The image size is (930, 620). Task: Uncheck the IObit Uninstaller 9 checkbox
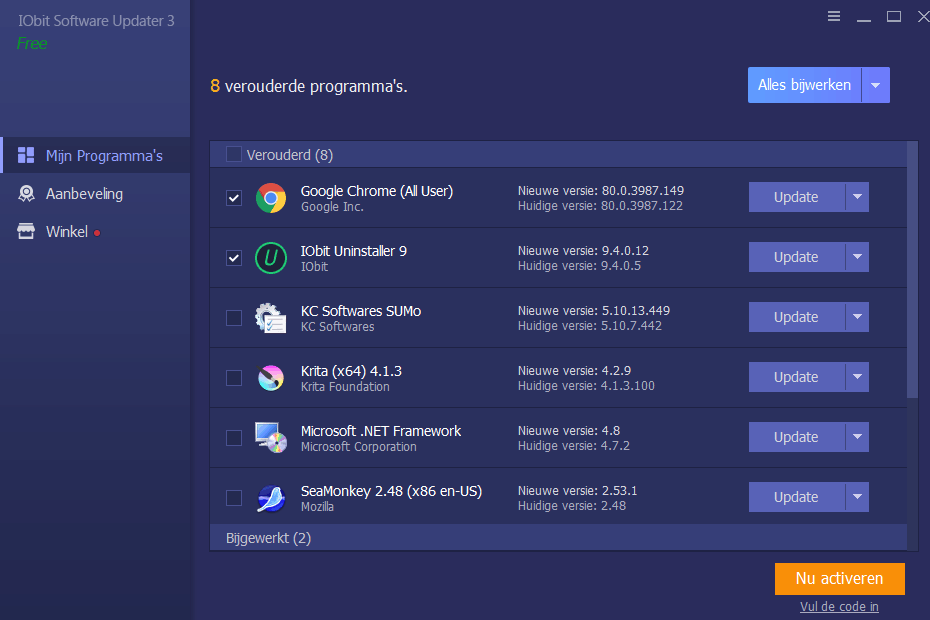pyautogui.click(x=234, y=258)
